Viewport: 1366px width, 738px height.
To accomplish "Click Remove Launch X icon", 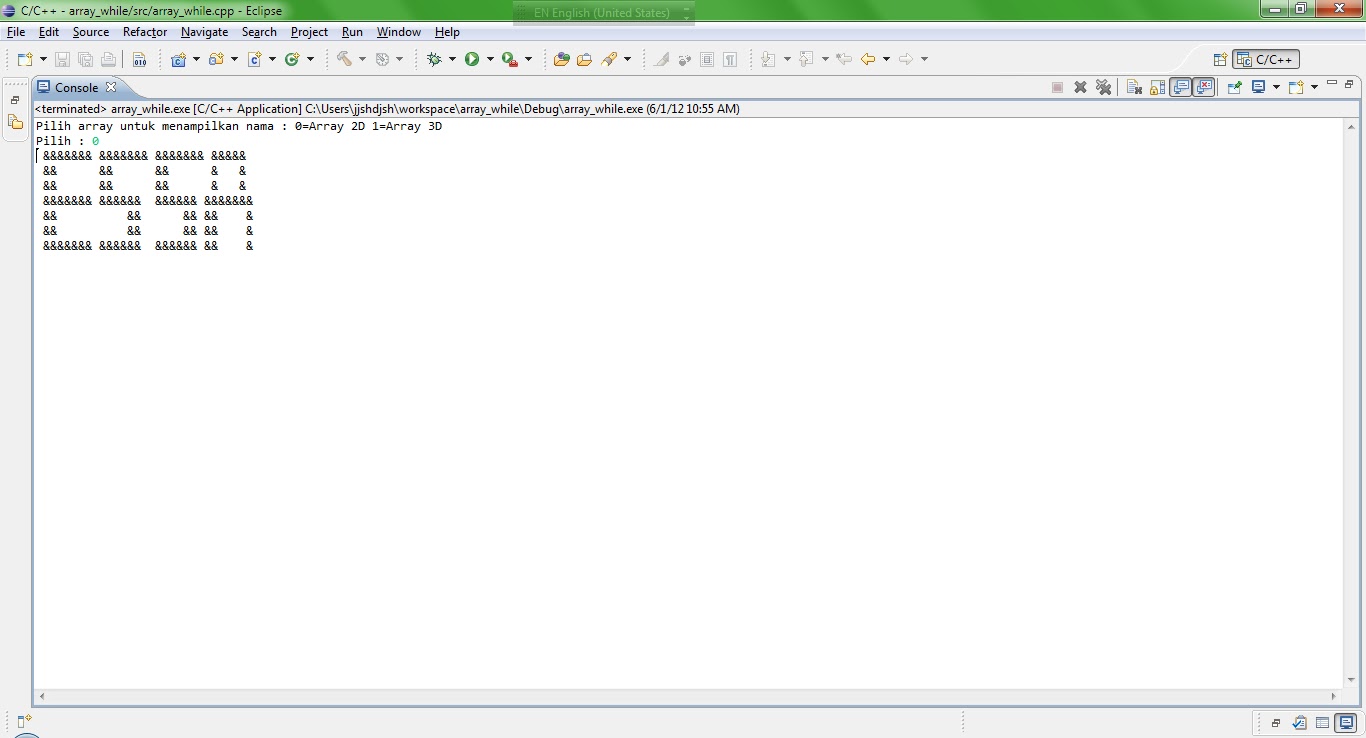I will [x=1080, y=87].
